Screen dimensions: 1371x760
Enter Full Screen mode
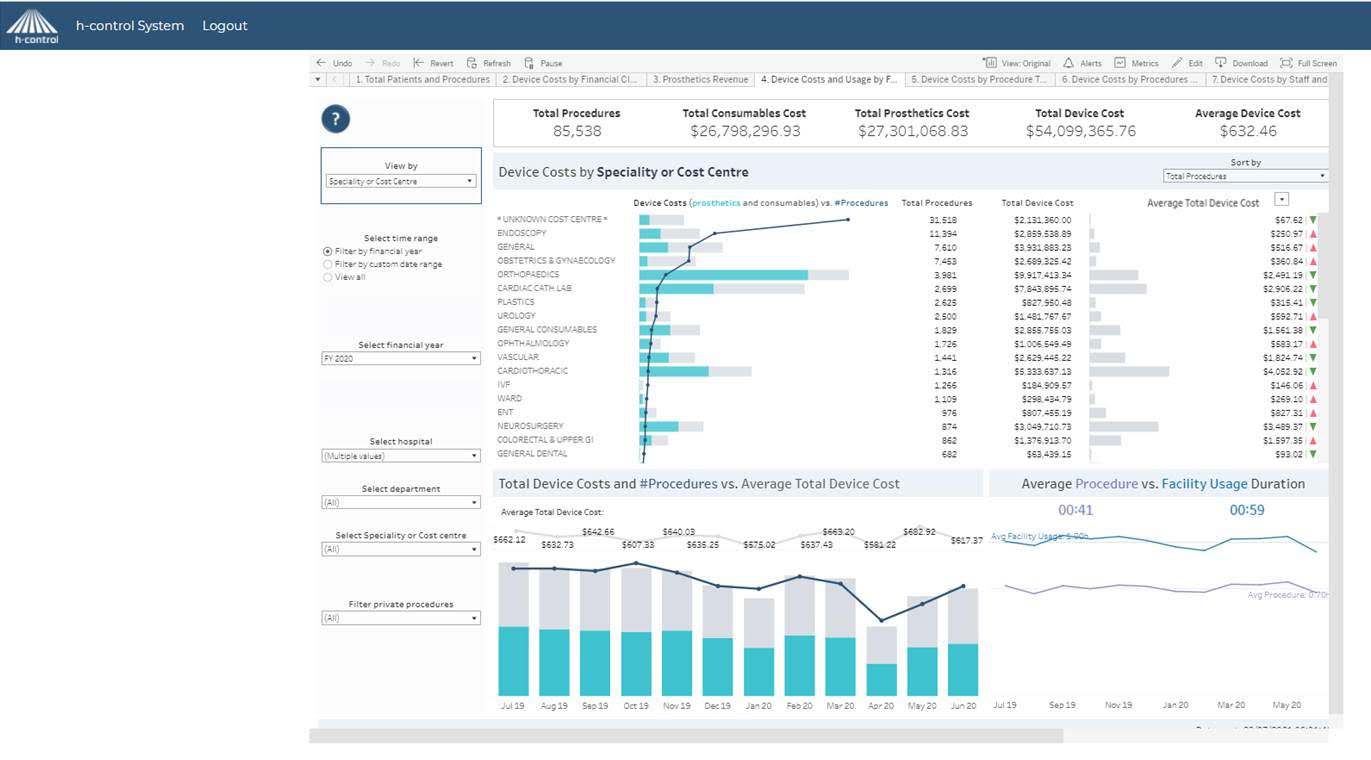[x=1286, y=63]
